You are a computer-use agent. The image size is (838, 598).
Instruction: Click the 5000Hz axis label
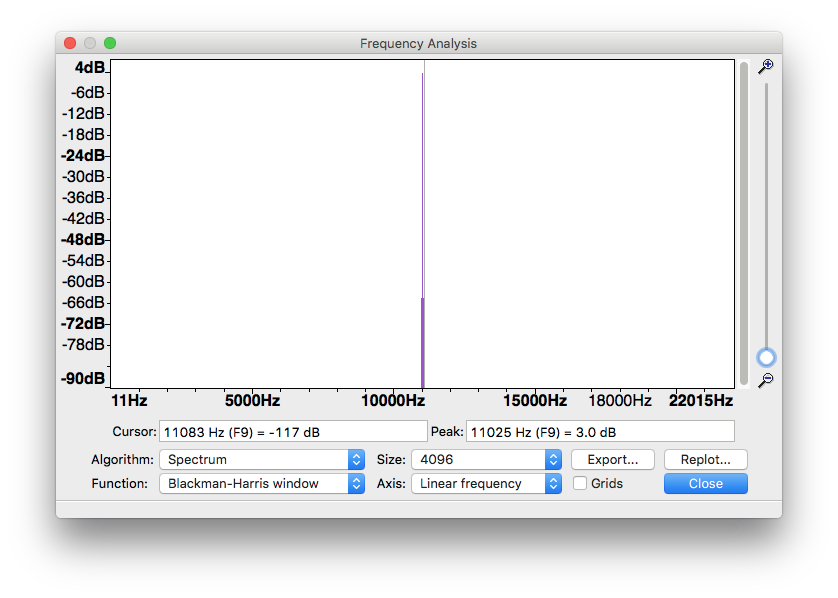click(252, 401)
